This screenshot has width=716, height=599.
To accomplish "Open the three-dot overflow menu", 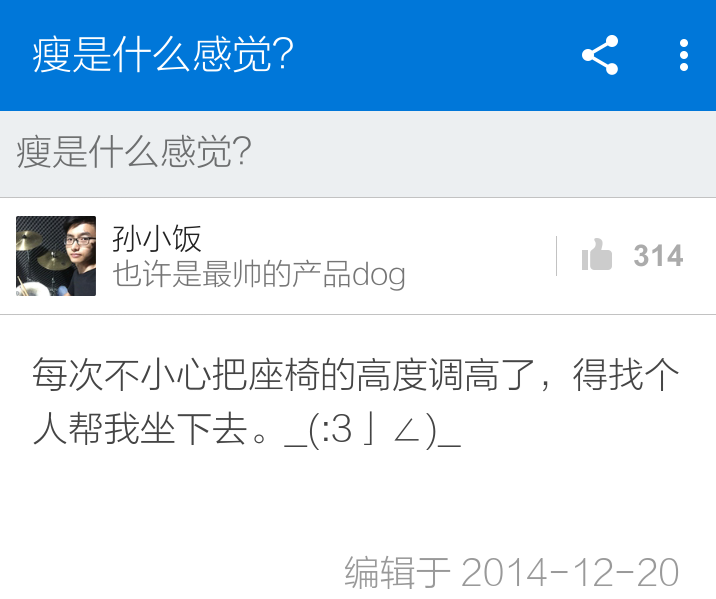I will pyautogui.click(x=684, y=55).
